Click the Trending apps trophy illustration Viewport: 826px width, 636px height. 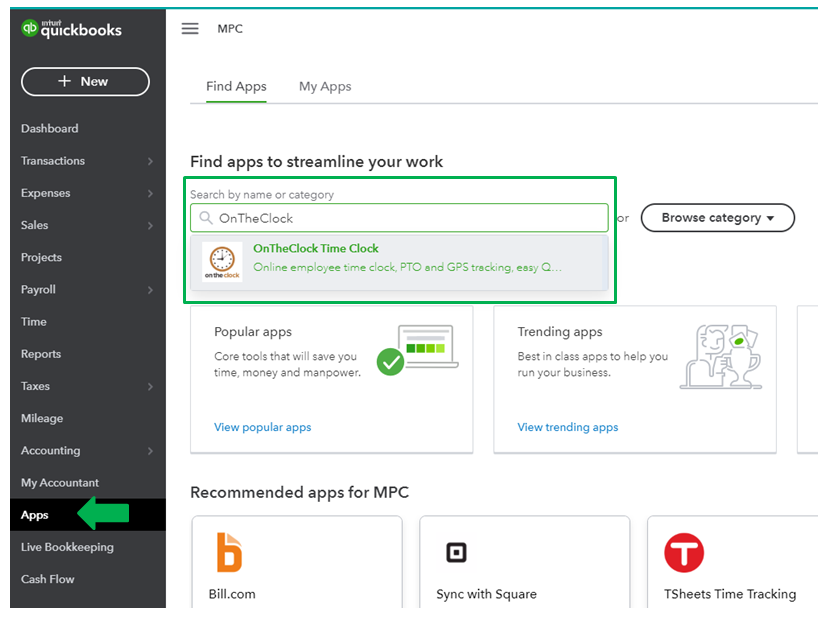pyautogui.click(x=721, y=357)
